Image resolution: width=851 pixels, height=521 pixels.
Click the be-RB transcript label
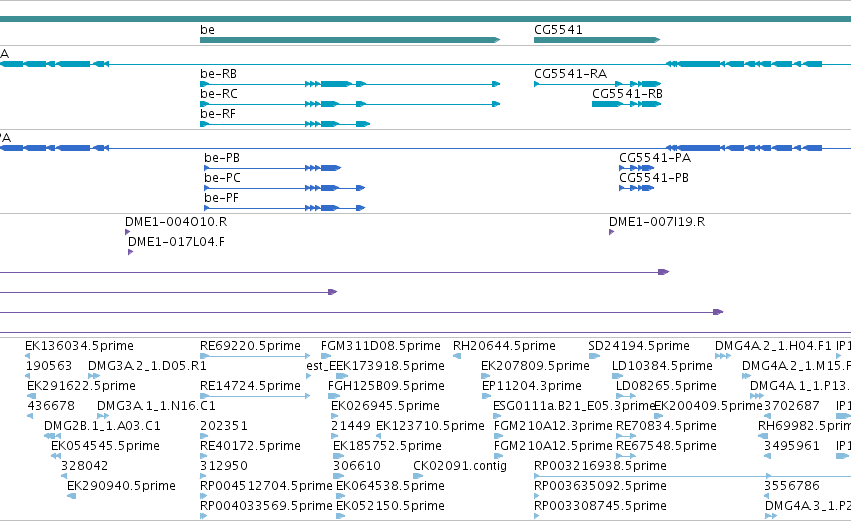click(218, 74)
